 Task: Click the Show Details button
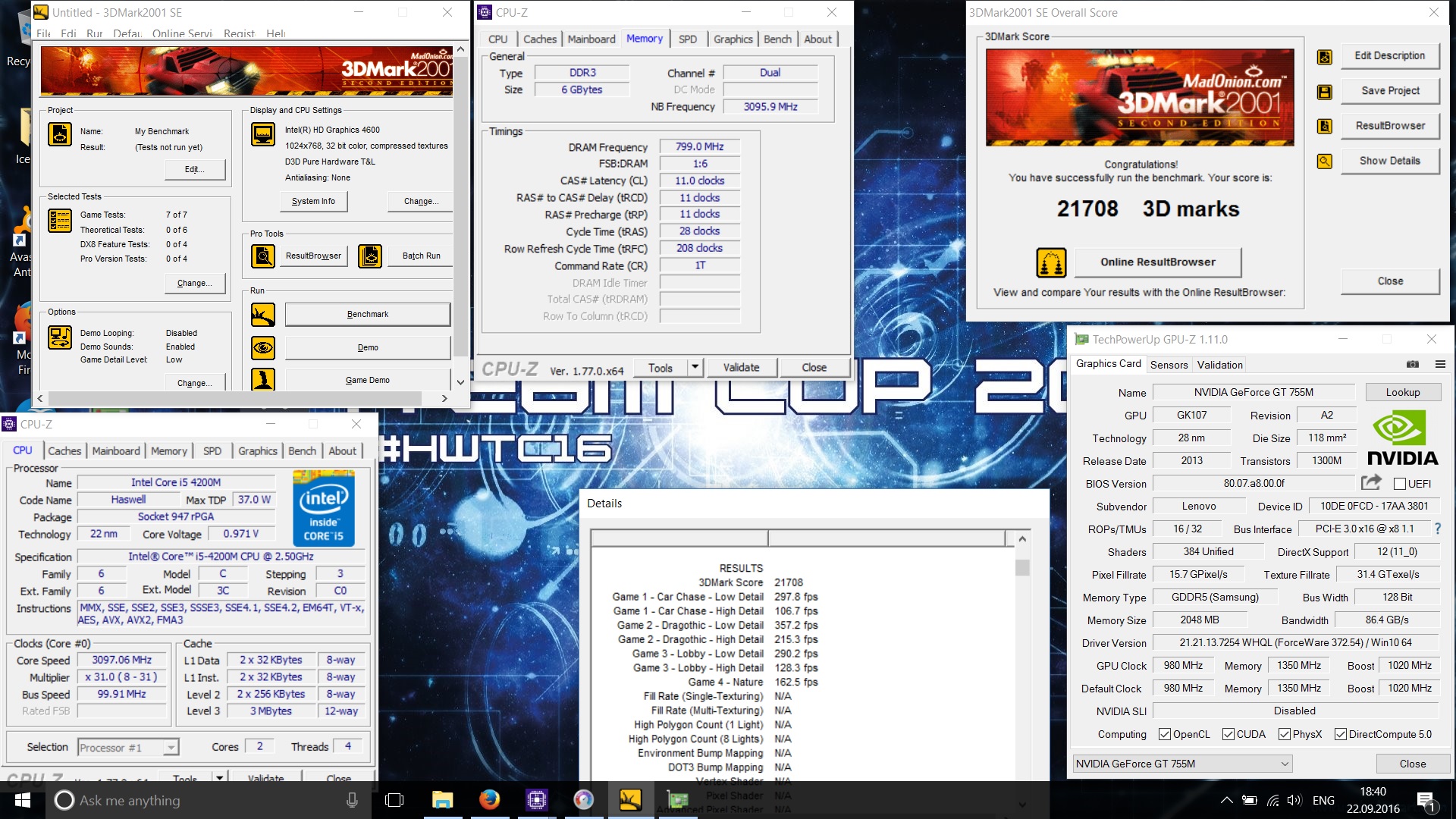1389,162
